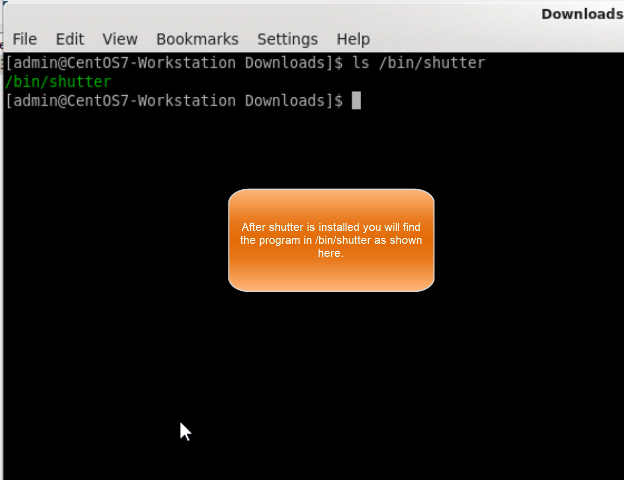
Task: Click the 'ls' command on first line
Action: 361,63
